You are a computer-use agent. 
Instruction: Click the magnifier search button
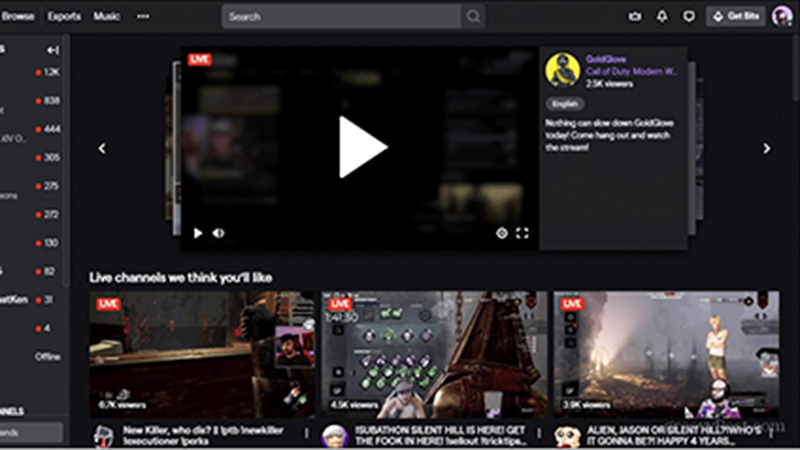[473, 16]
